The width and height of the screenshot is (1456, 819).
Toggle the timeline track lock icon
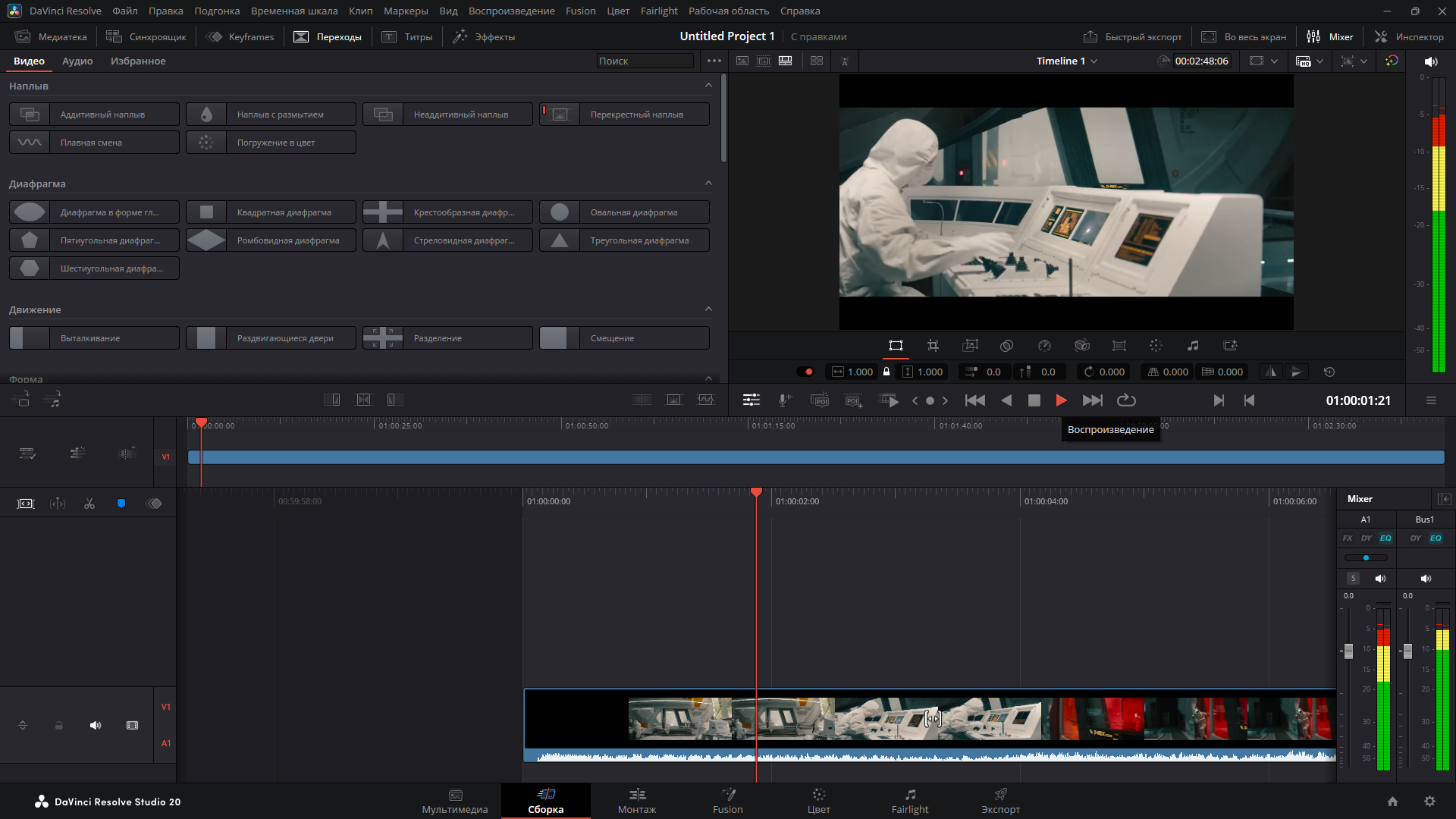(58, 726)
